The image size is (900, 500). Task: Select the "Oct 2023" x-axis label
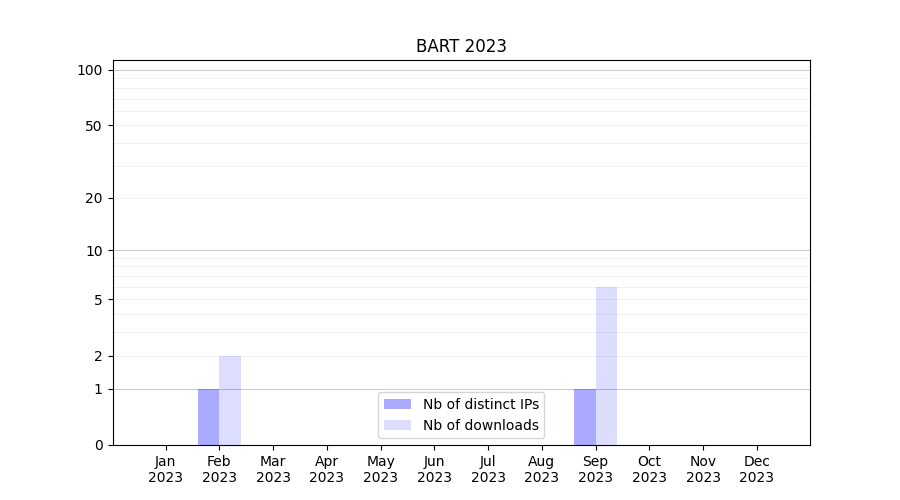(x=649, y=469)
